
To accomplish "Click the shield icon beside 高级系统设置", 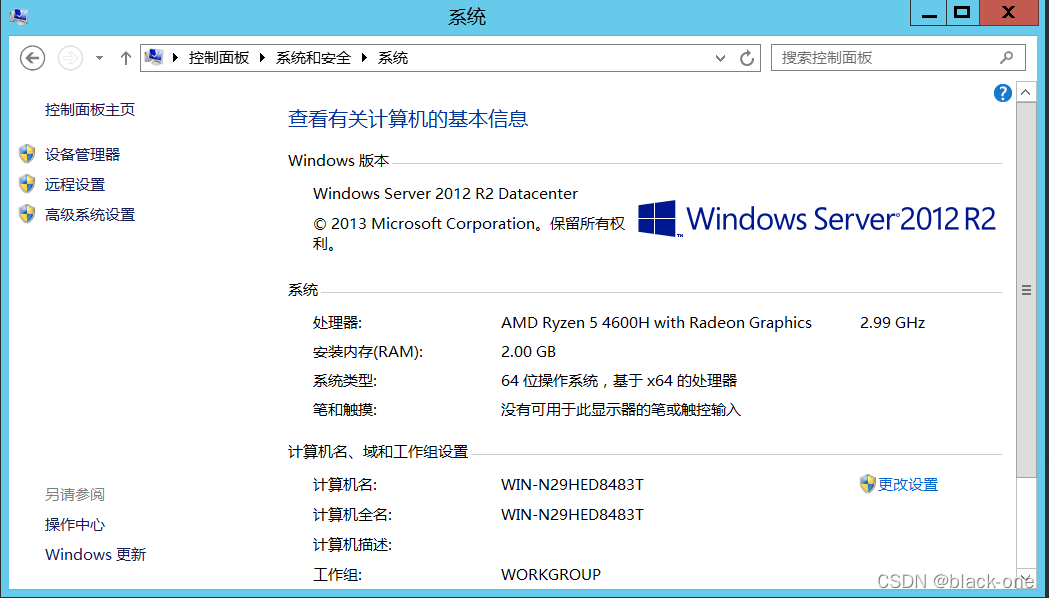I will coord(27,214).
